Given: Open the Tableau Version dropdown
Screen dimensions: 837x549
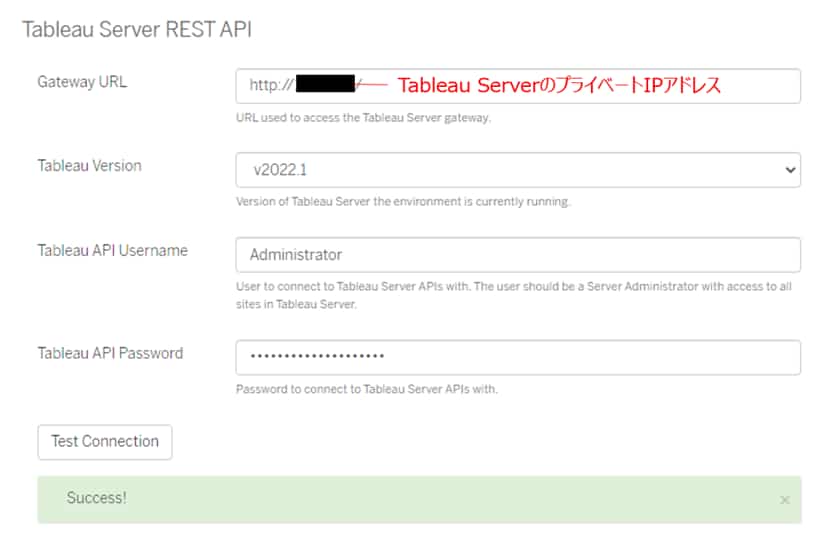Looking at the screenshot, I should 518,170.
